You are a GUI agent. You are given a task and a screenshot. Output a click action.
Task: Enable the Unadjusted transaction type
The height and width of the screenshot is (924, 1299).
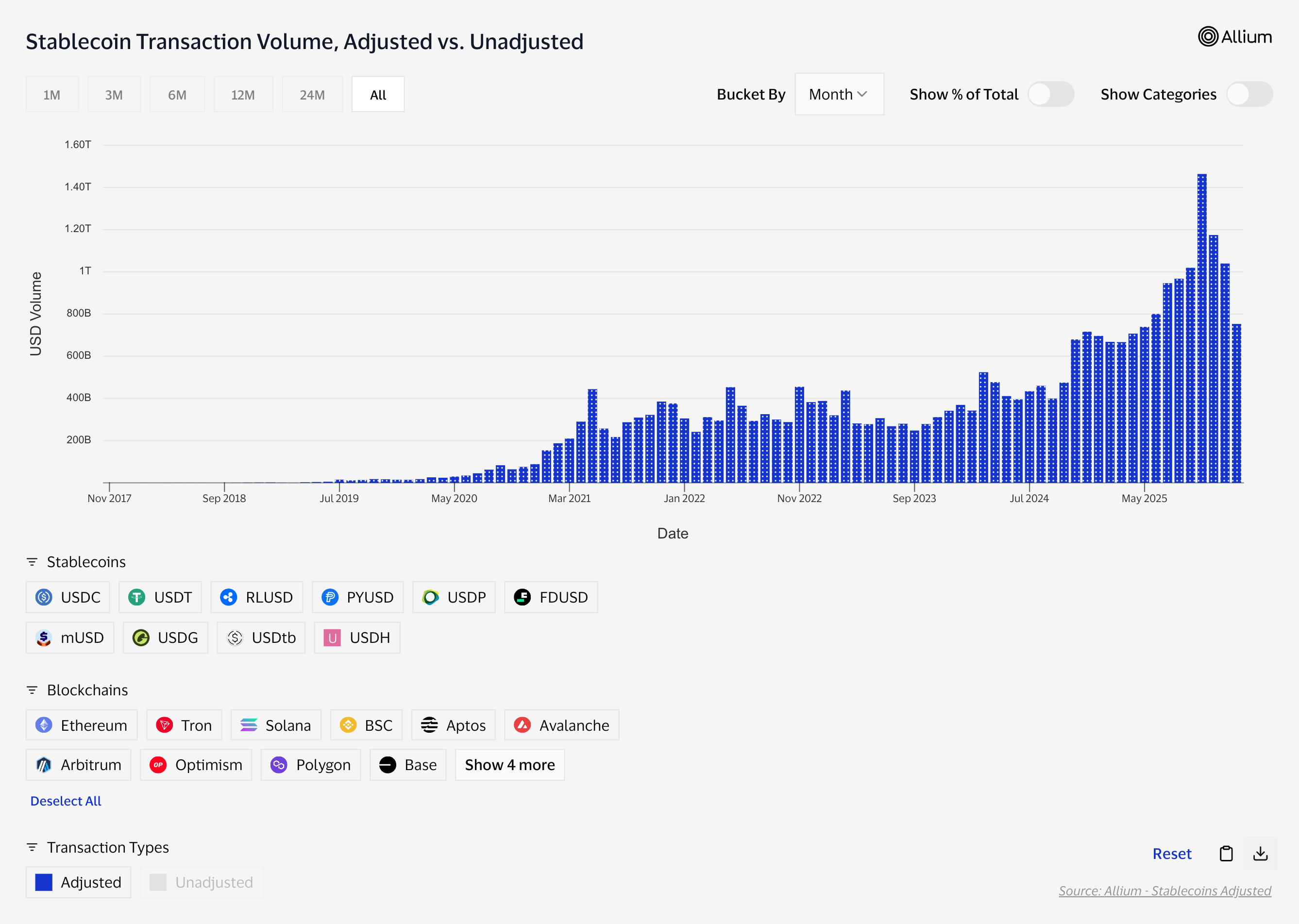pyautogui.click(x=202, y=882)
